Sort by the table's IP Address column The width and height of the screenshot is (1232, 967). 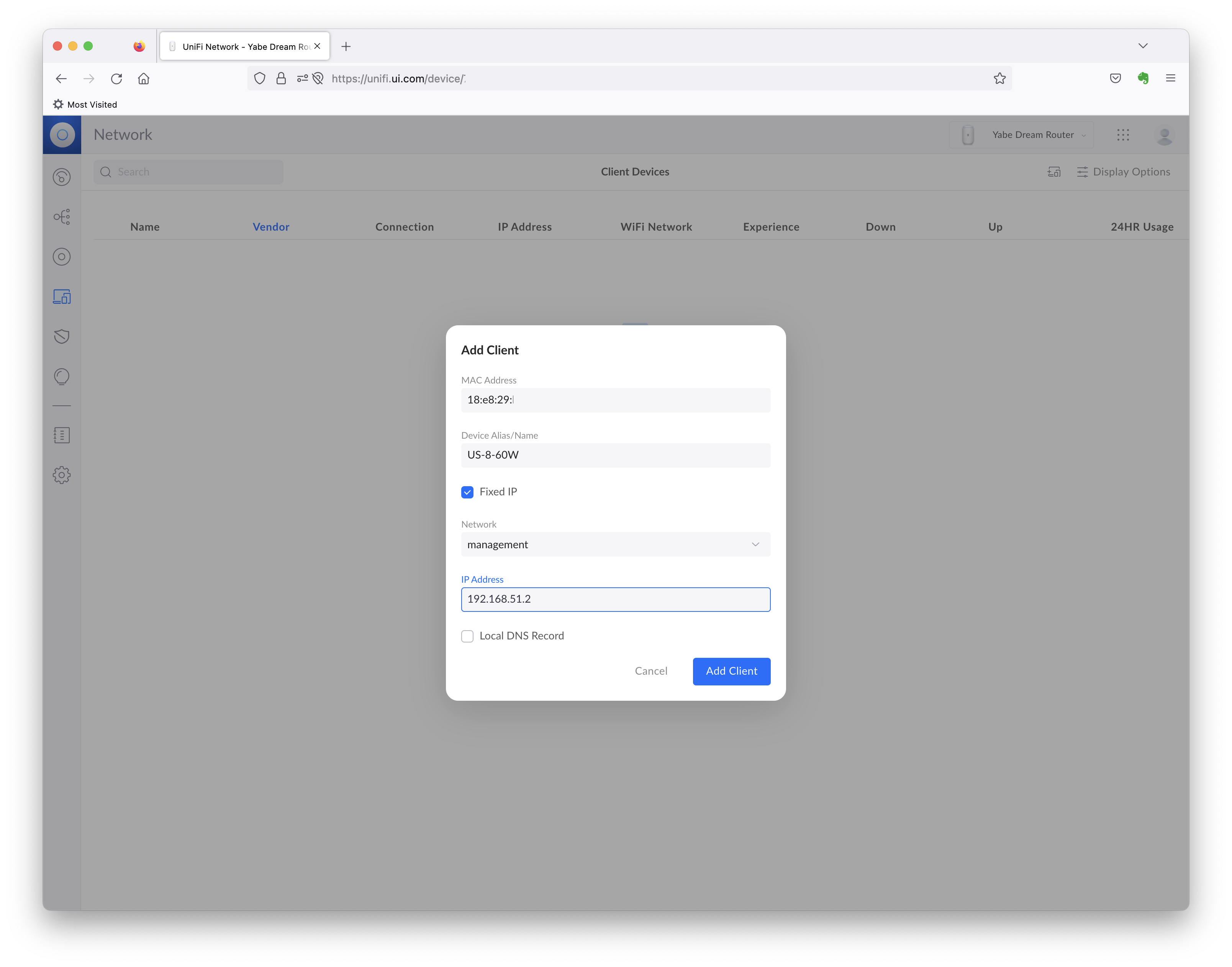click(525, 227)
